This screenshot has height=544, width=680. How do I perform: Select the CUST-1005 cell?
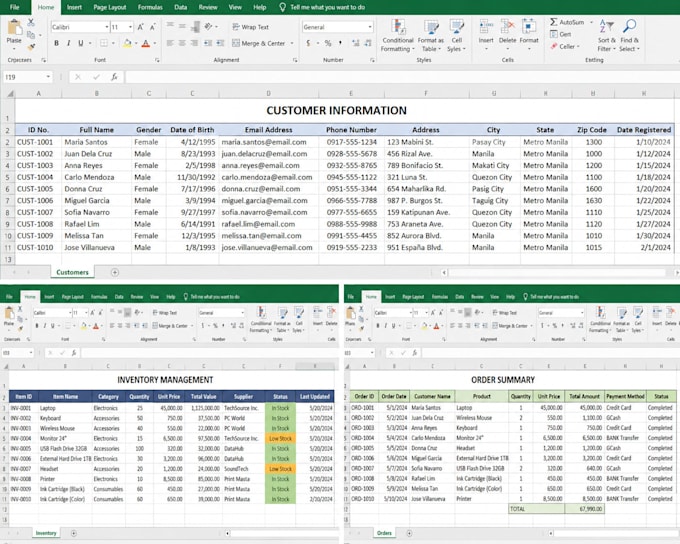pyautogui.click(x=38, y=189)
